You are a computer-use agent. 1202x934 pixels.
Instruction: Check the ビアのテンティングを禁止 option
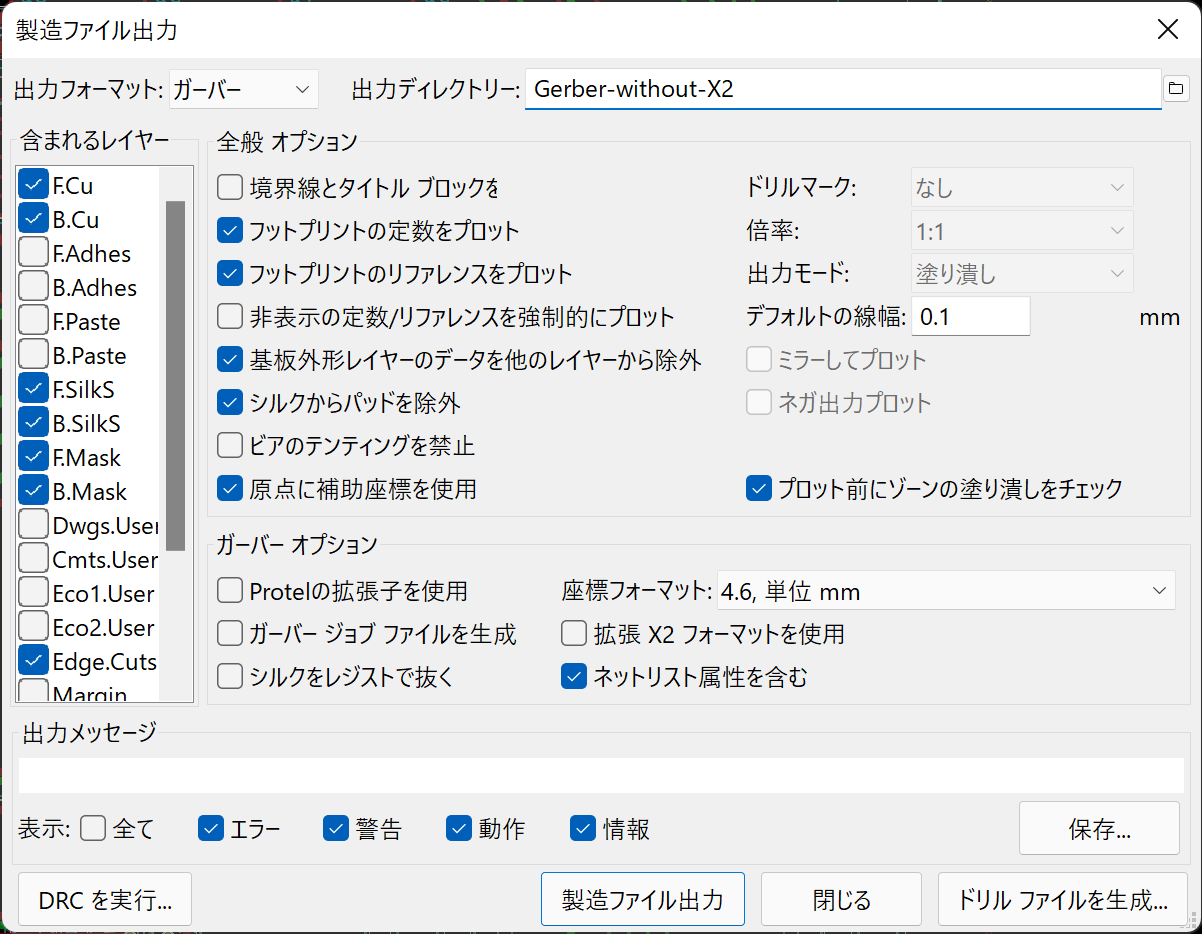[230, 445]
